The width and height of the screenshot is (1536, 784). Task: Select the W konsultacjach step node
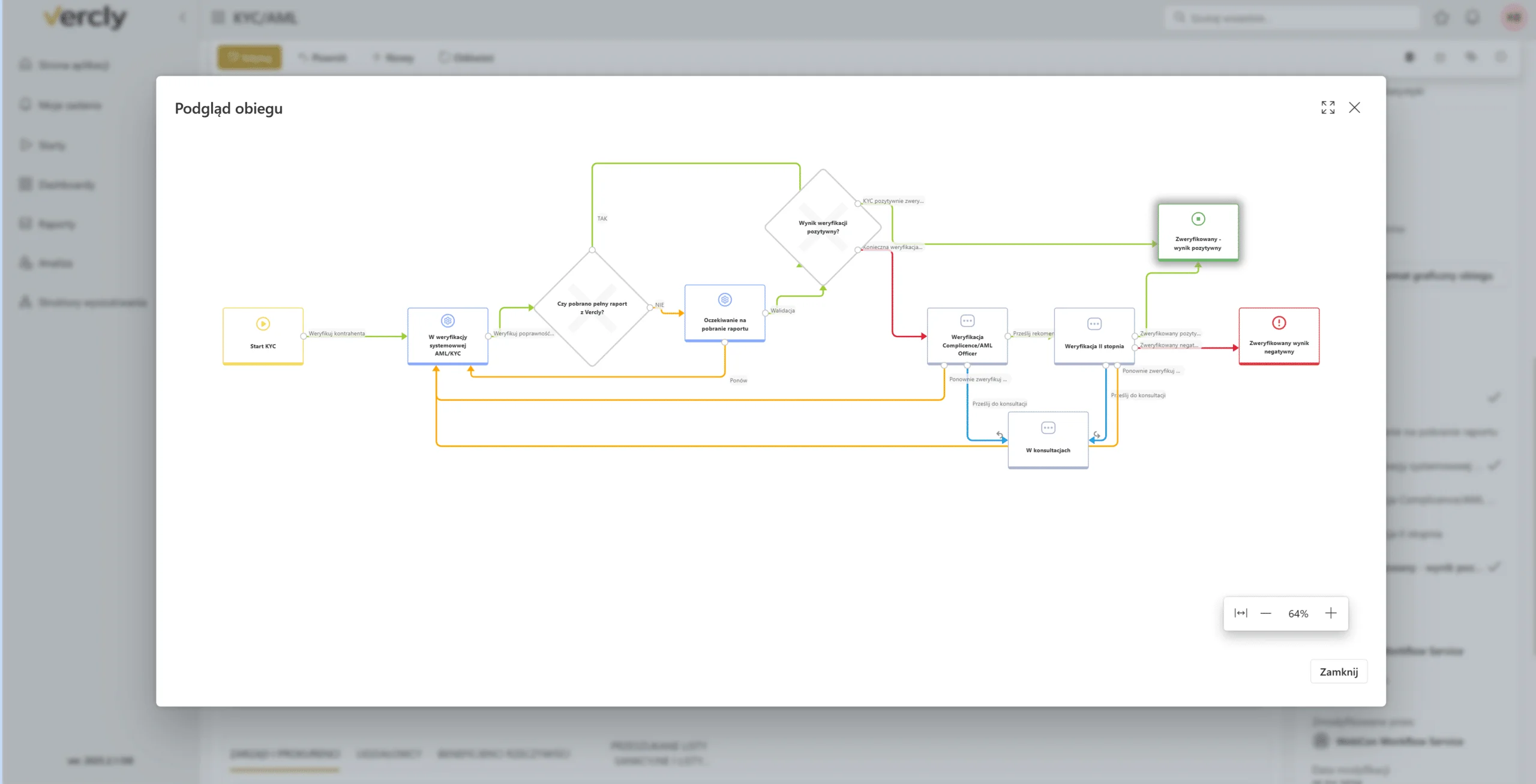click(x=1048, y=440)
